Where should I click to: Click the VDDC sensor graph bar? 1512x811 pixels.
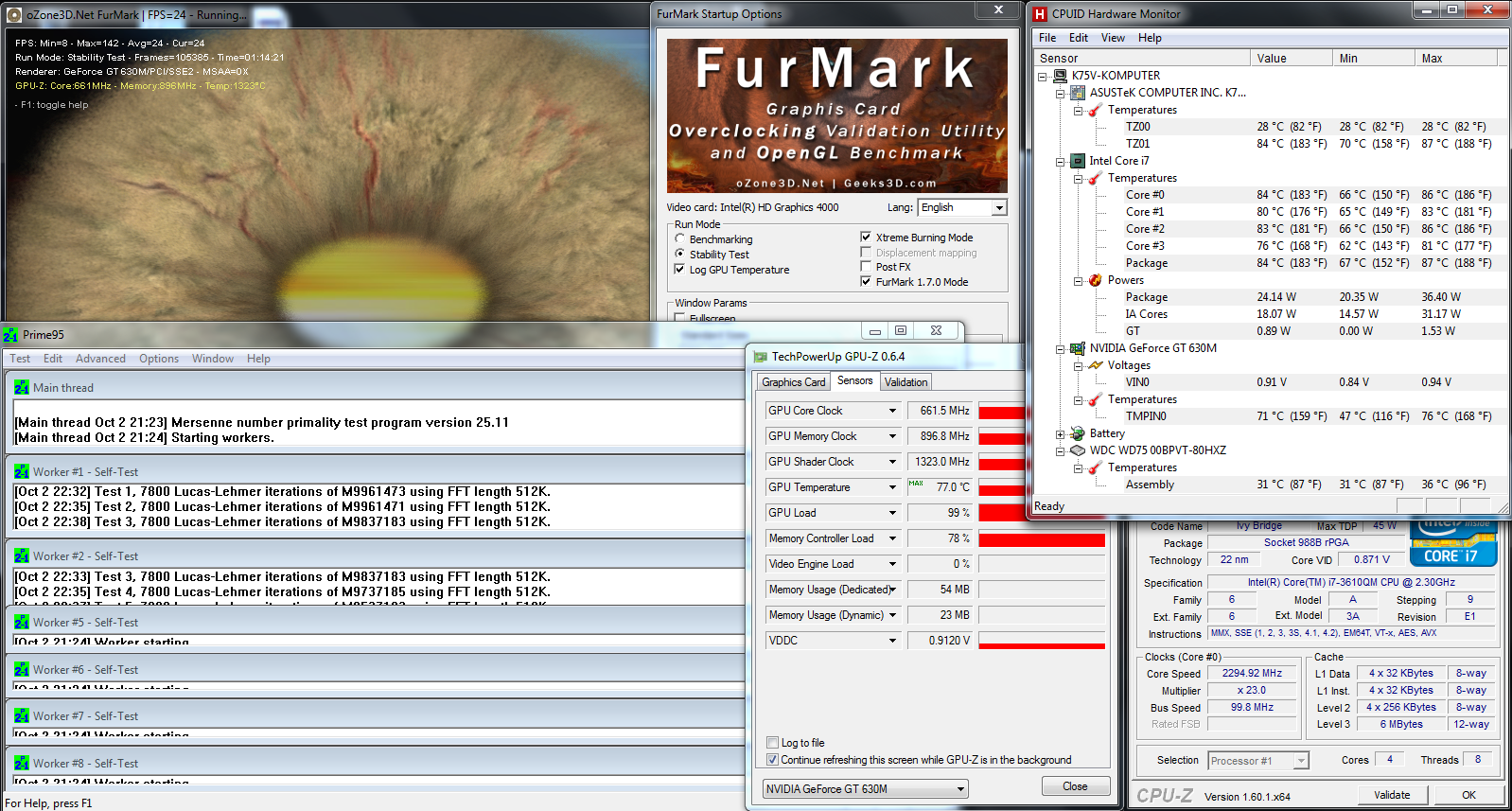click(1042, 641)
